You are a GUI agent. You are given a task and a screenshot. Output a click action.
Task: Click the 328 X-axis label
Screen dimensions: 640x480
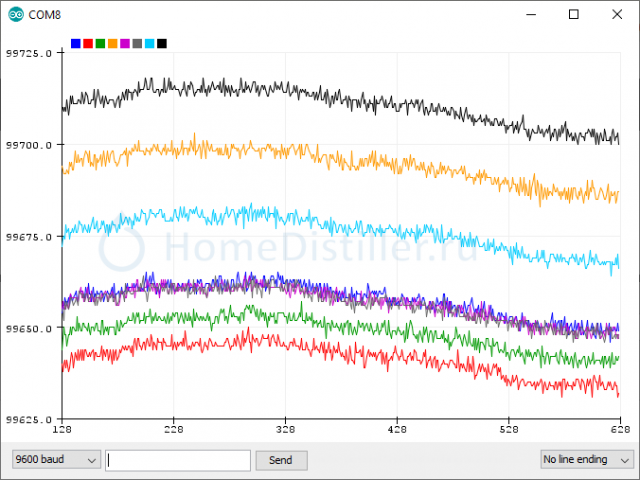286,430
